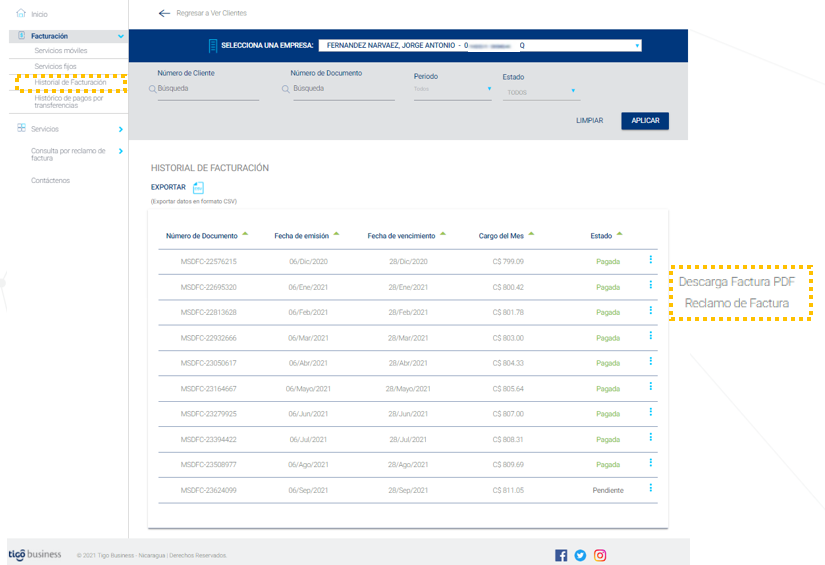Click amount C$ 799.09
825x565 pixels.
(508, 261)
